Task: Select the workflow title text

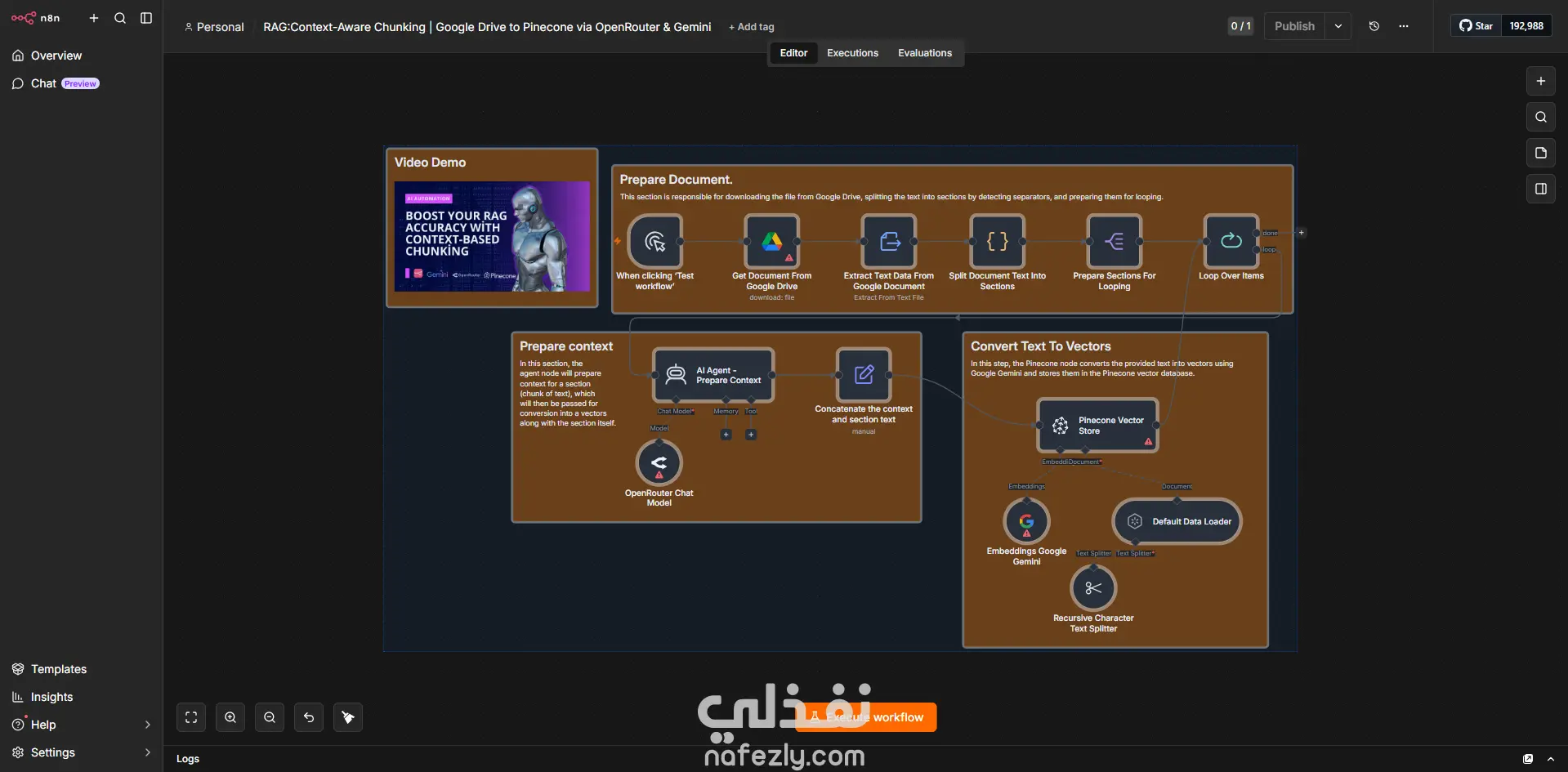Action: [x=487, y=27]
